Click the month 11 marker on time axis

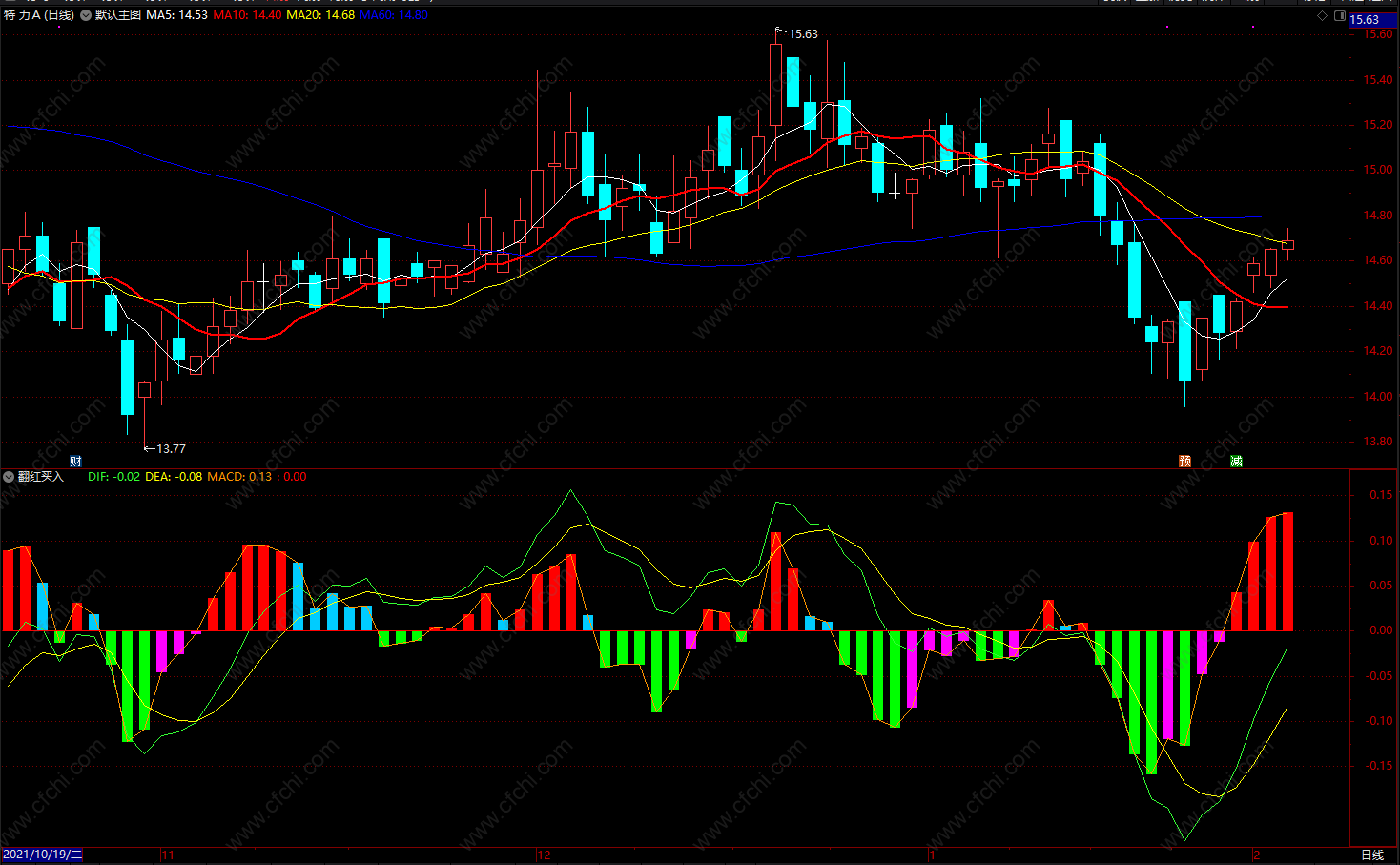(168, 855)
